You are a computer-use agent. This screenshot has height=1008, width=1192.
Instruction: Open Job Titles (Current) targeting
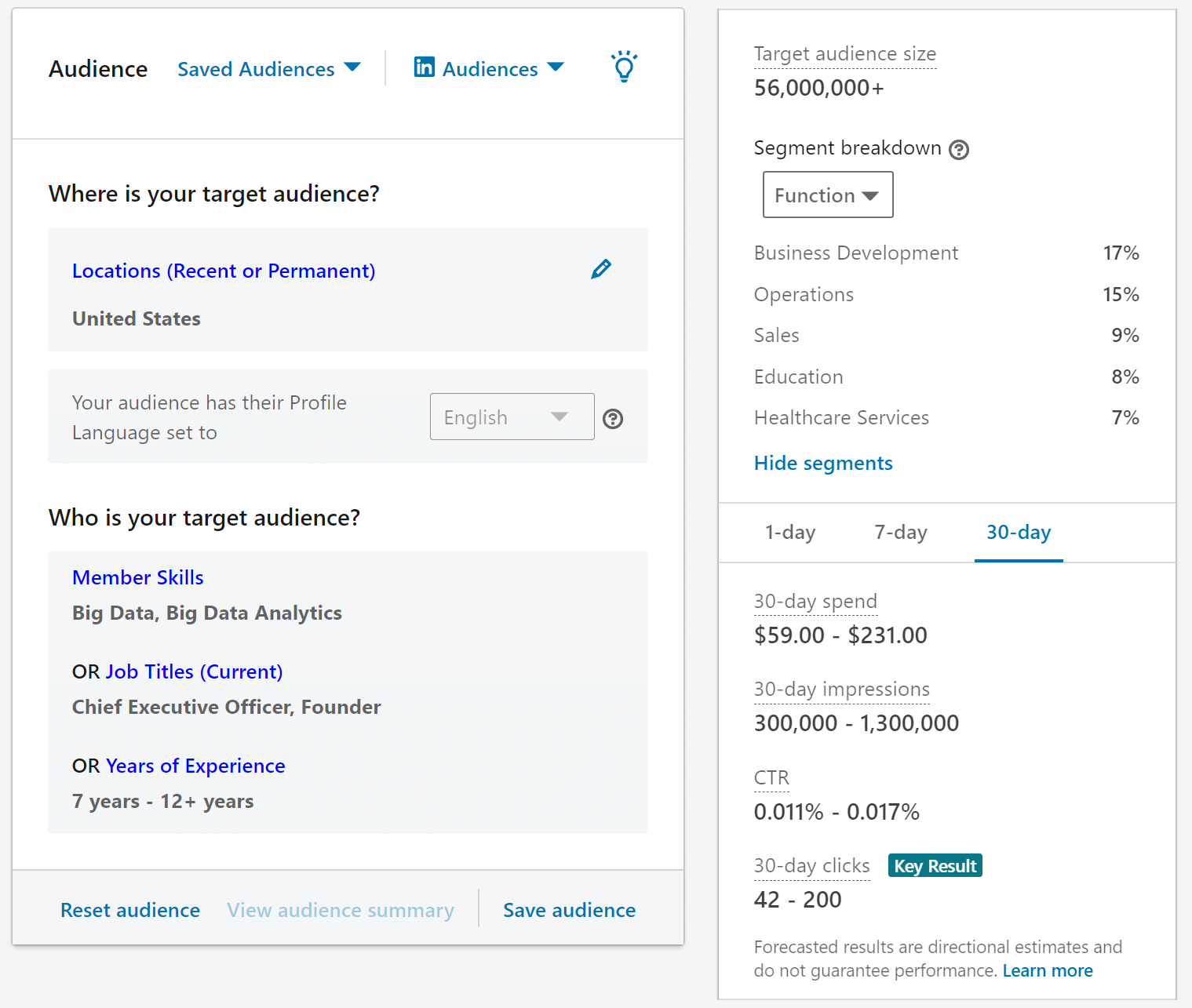pos(194,671)
